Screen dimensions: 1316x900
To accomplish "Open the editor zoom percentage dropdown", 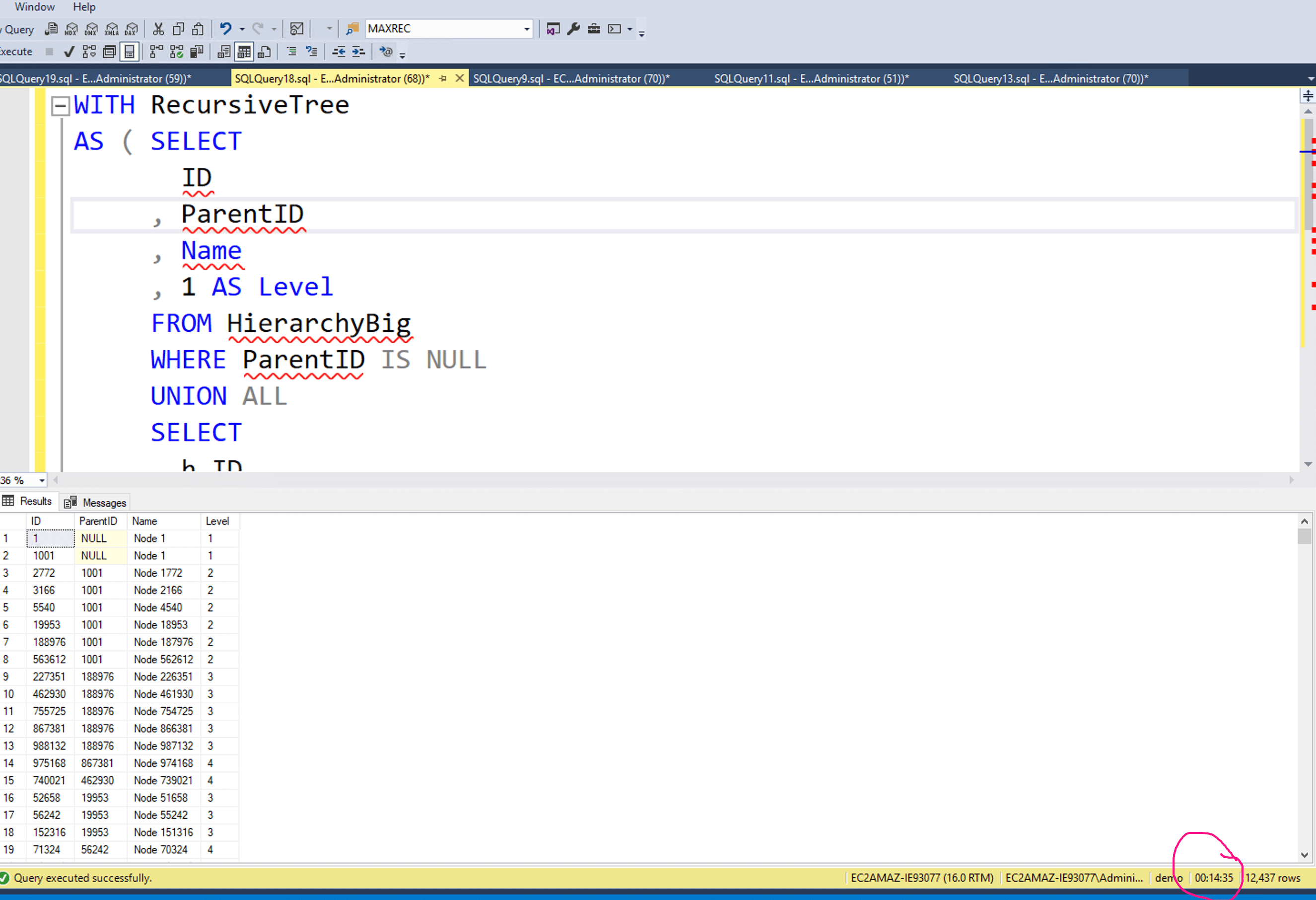I will click(41, 481).
